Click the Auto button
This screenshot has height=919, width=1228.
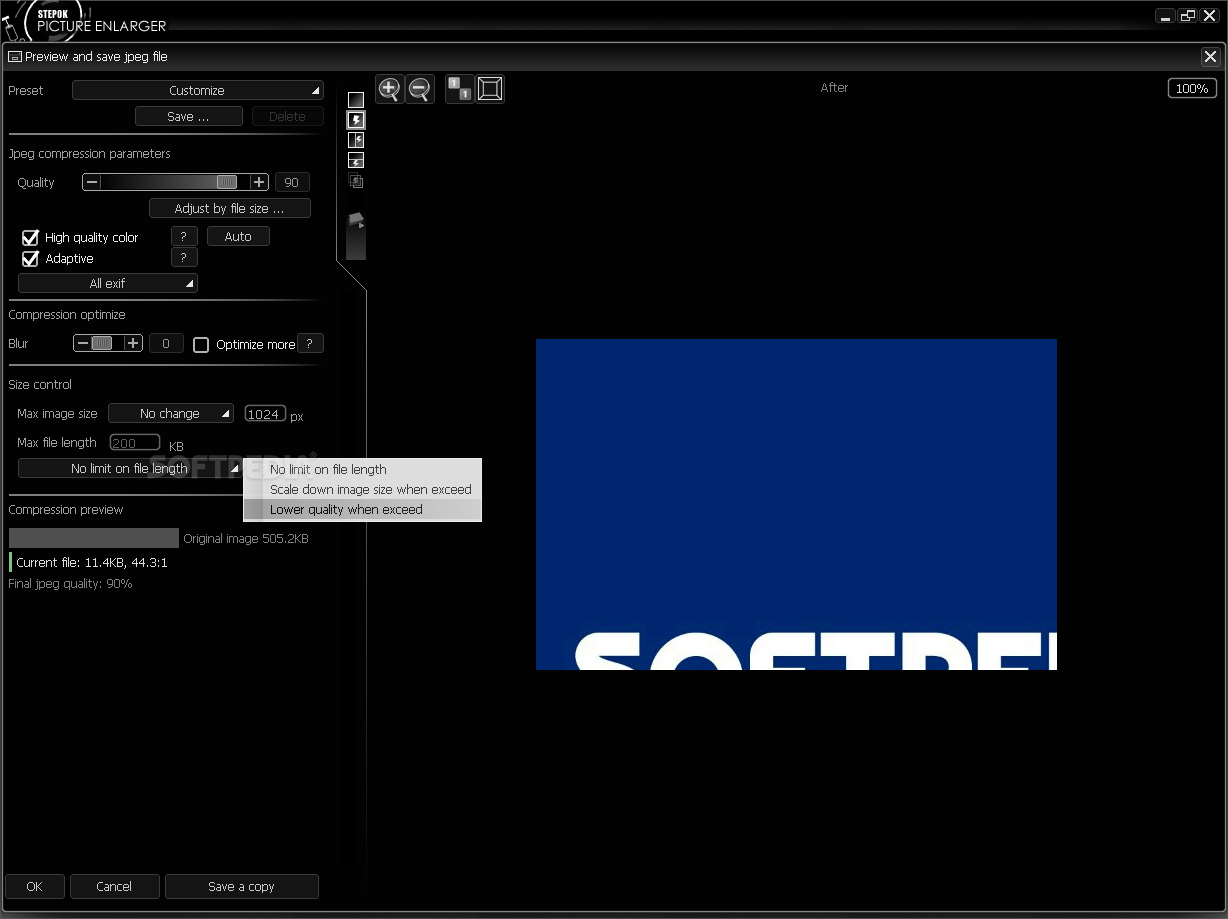238,237
